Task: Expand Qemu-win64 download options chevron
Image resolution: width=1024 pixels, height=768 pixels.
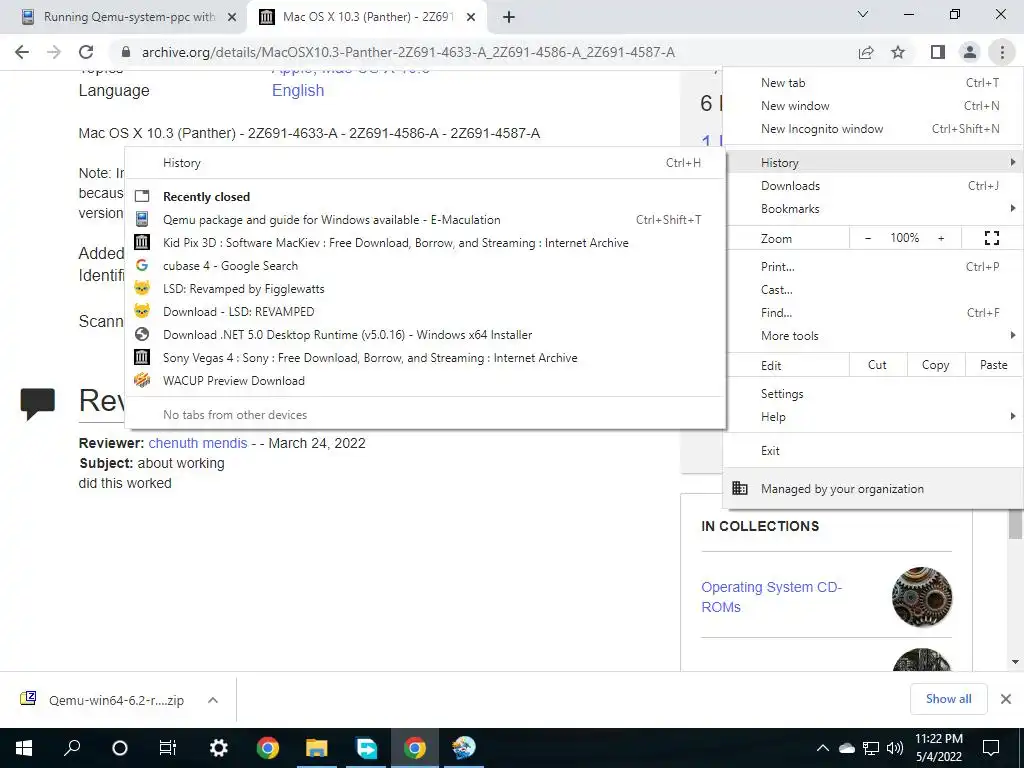Action: 212,700
